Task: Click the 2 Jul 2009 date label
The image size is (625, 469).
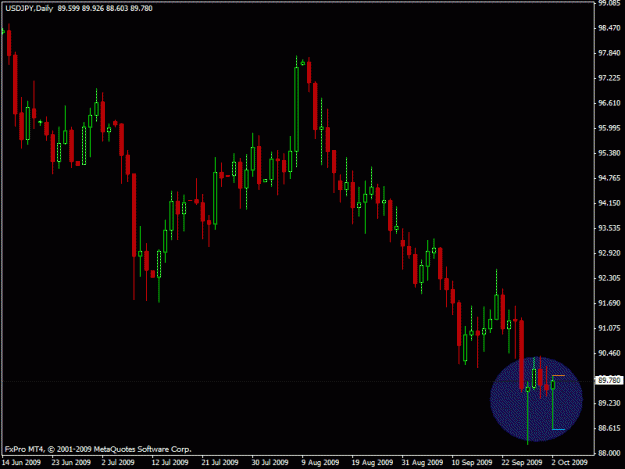Action: [118, 462]
